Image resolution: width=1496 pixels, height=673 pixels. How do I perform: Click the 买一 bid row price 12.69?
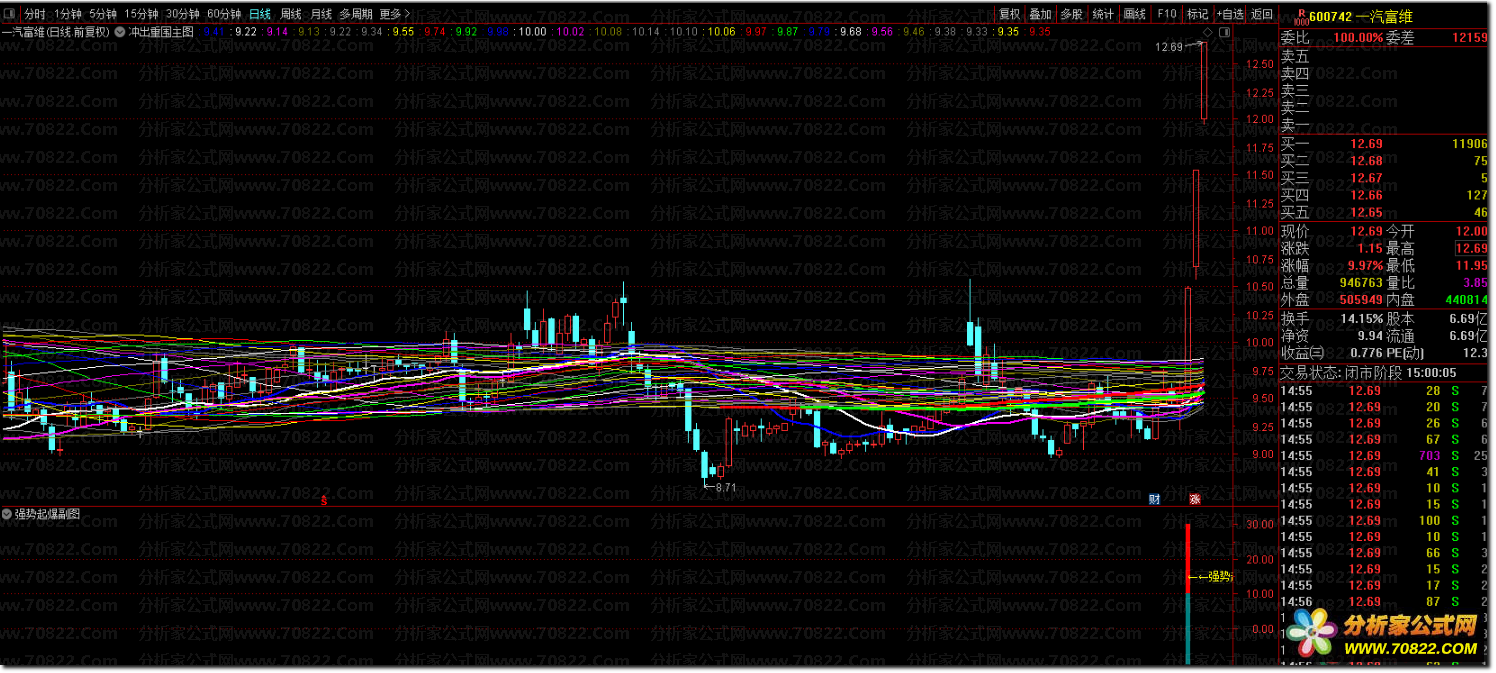tap(1366, 144)
